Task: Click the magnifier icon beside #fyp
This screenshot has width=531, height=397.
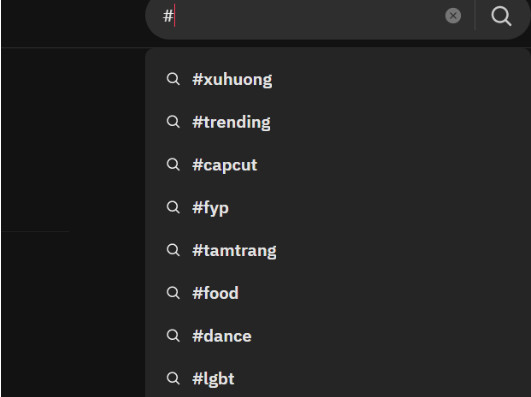Action: pyautogui.click(x=173, y=207)
